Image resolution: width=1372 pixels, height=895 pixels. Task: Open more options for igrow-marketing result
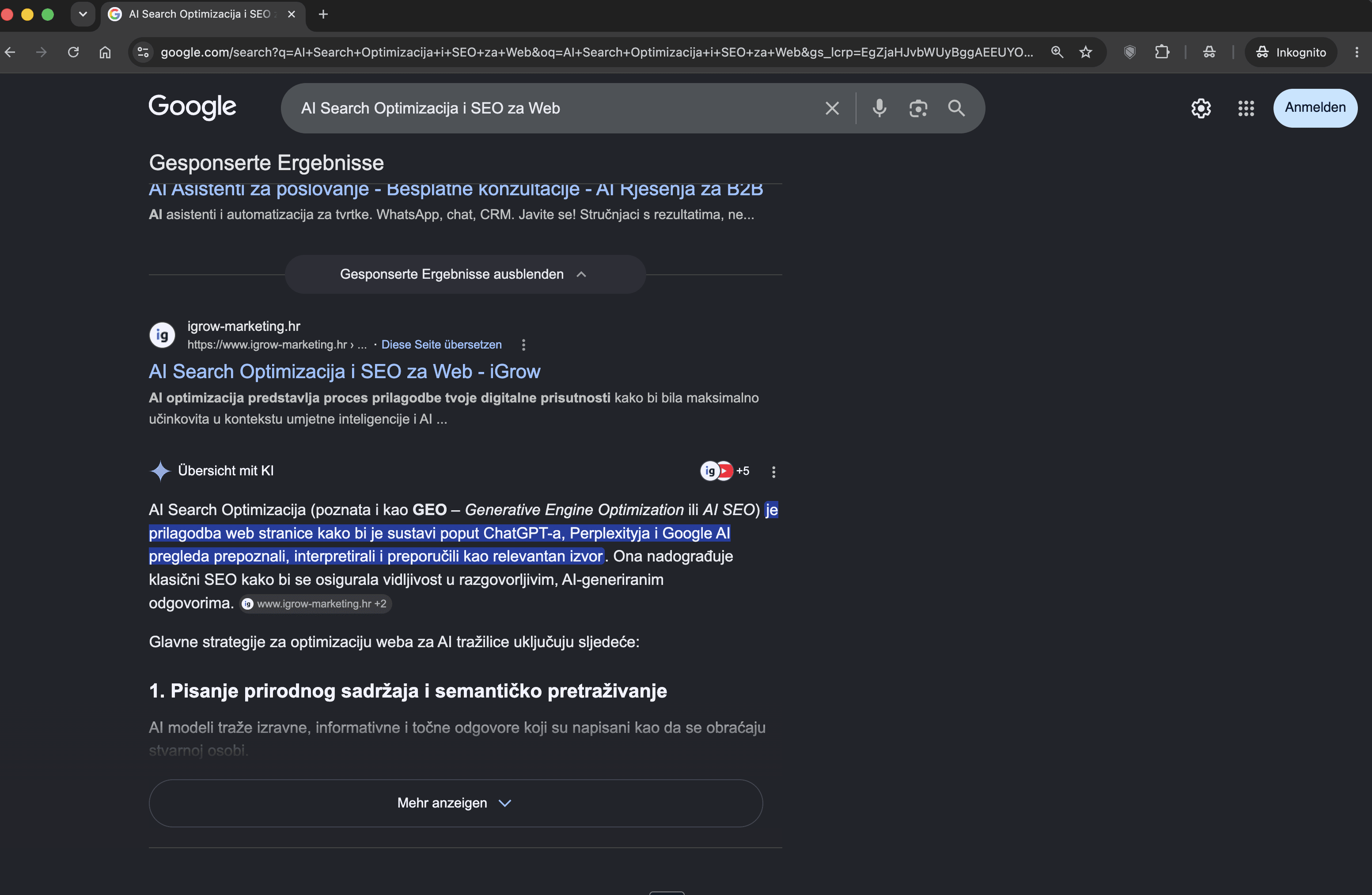(523, 345)
